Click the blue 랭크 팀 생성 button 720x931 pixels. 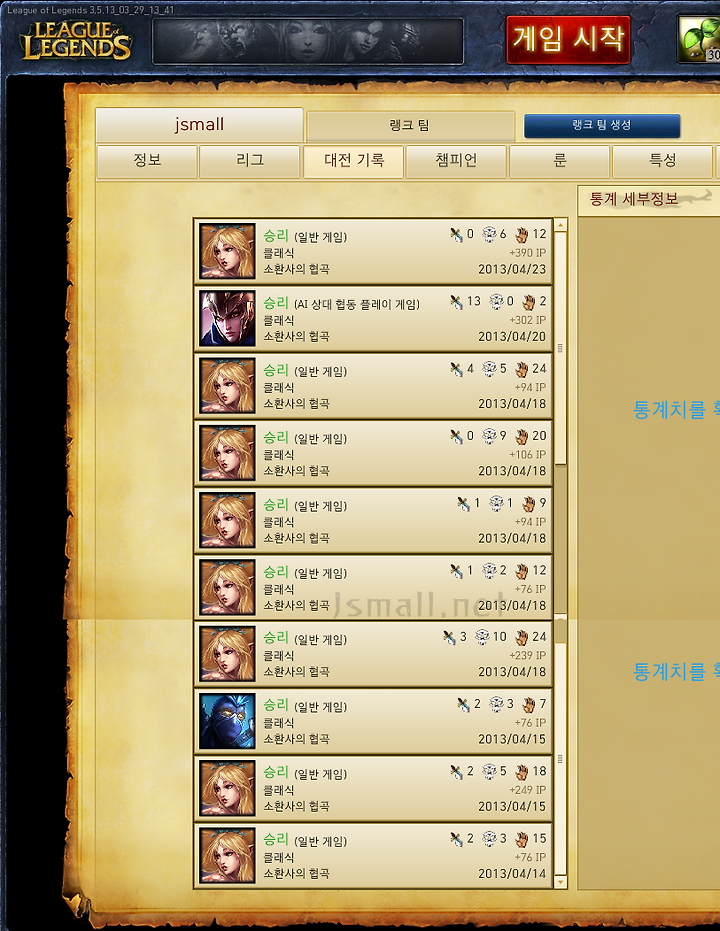click(602, 125)
